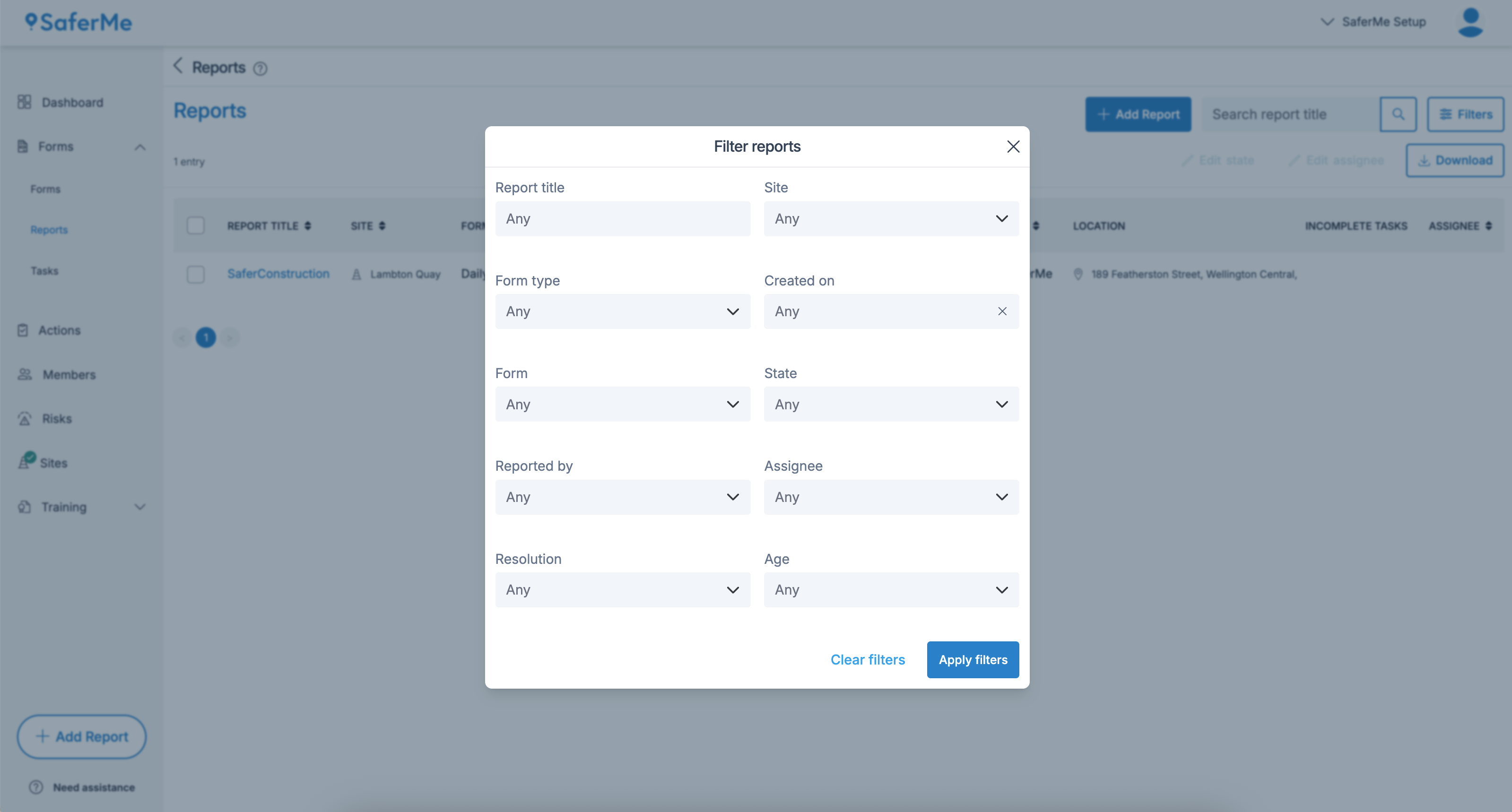Click the user avatar in top right corner
1512x812 pixels.
(1470, 22)
